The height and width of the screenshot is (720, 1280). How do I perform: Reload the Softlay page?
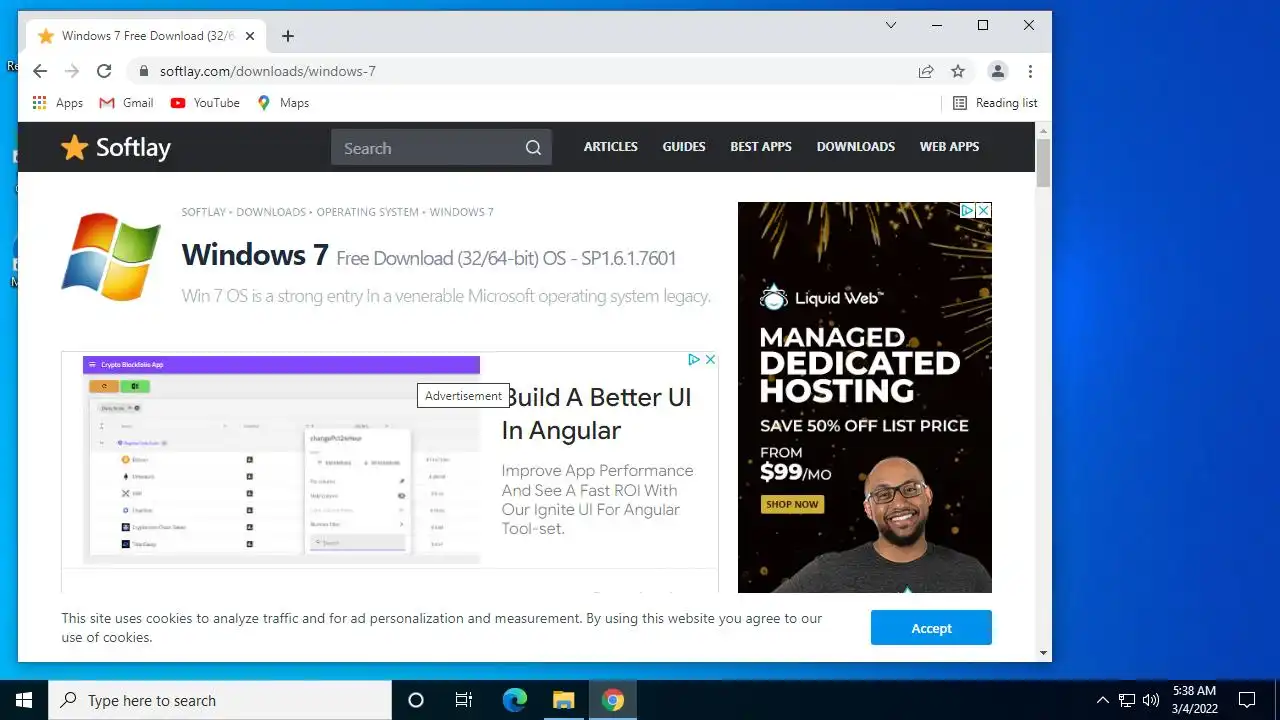[104, 71]
